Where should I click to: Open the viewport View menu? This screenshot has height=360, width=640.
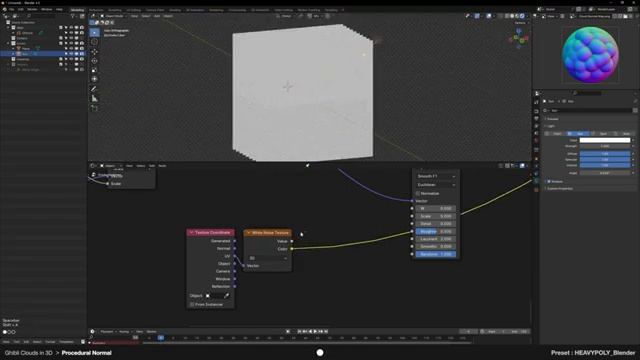(x=134, y=16)
